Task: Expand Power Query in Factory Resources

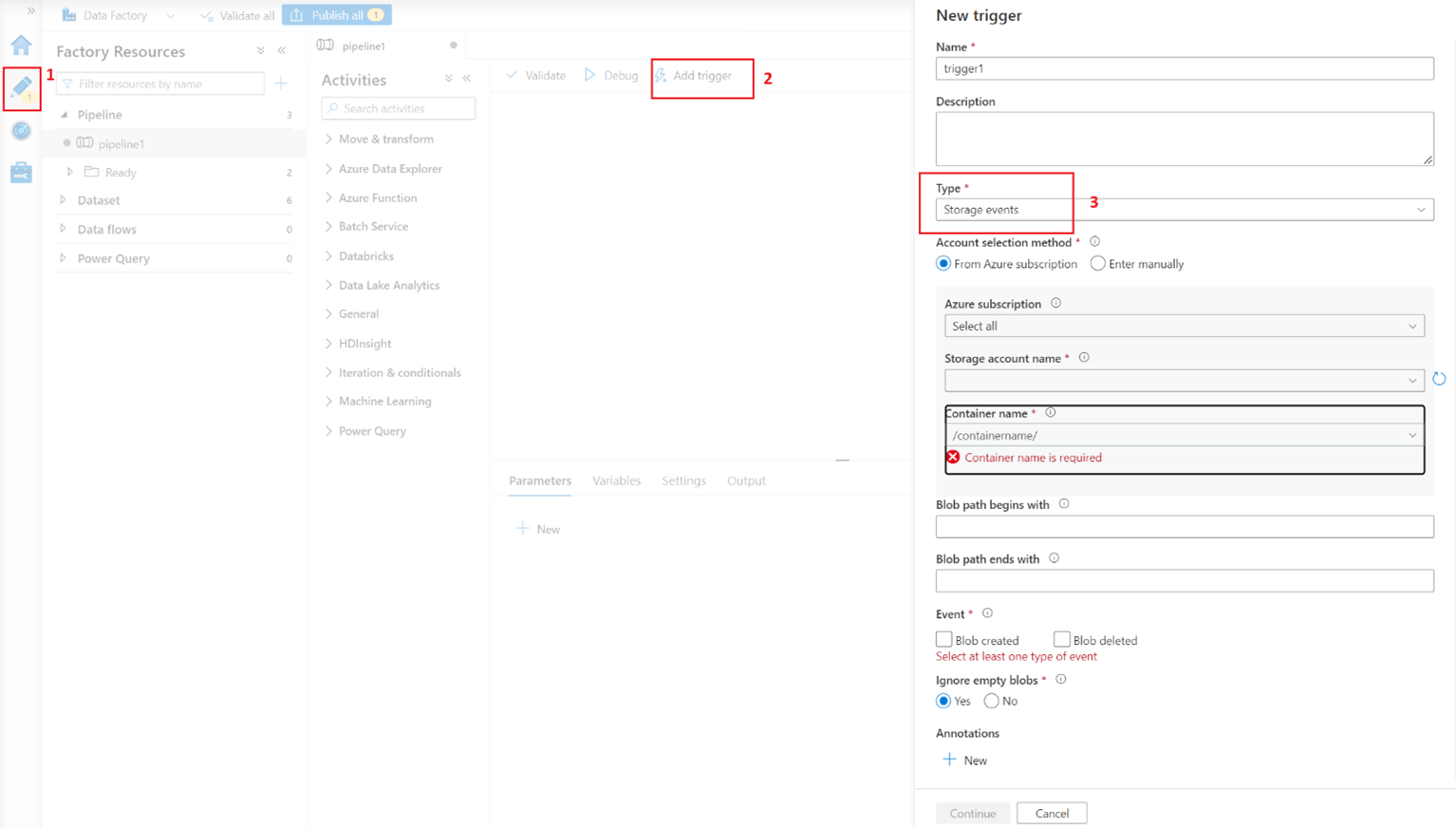Action: click(64, 258)
